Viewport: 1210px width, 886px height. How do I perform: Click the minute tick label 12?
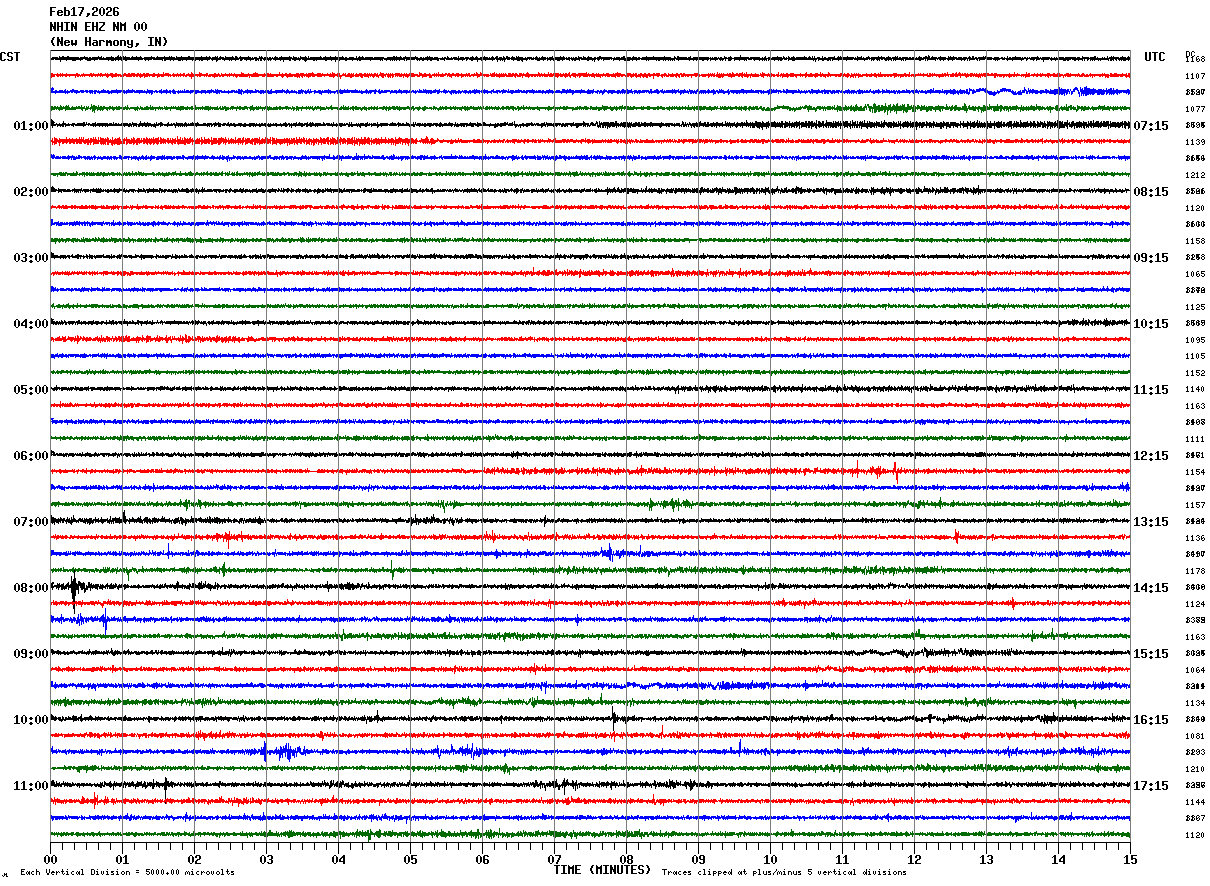pos(914,859)
